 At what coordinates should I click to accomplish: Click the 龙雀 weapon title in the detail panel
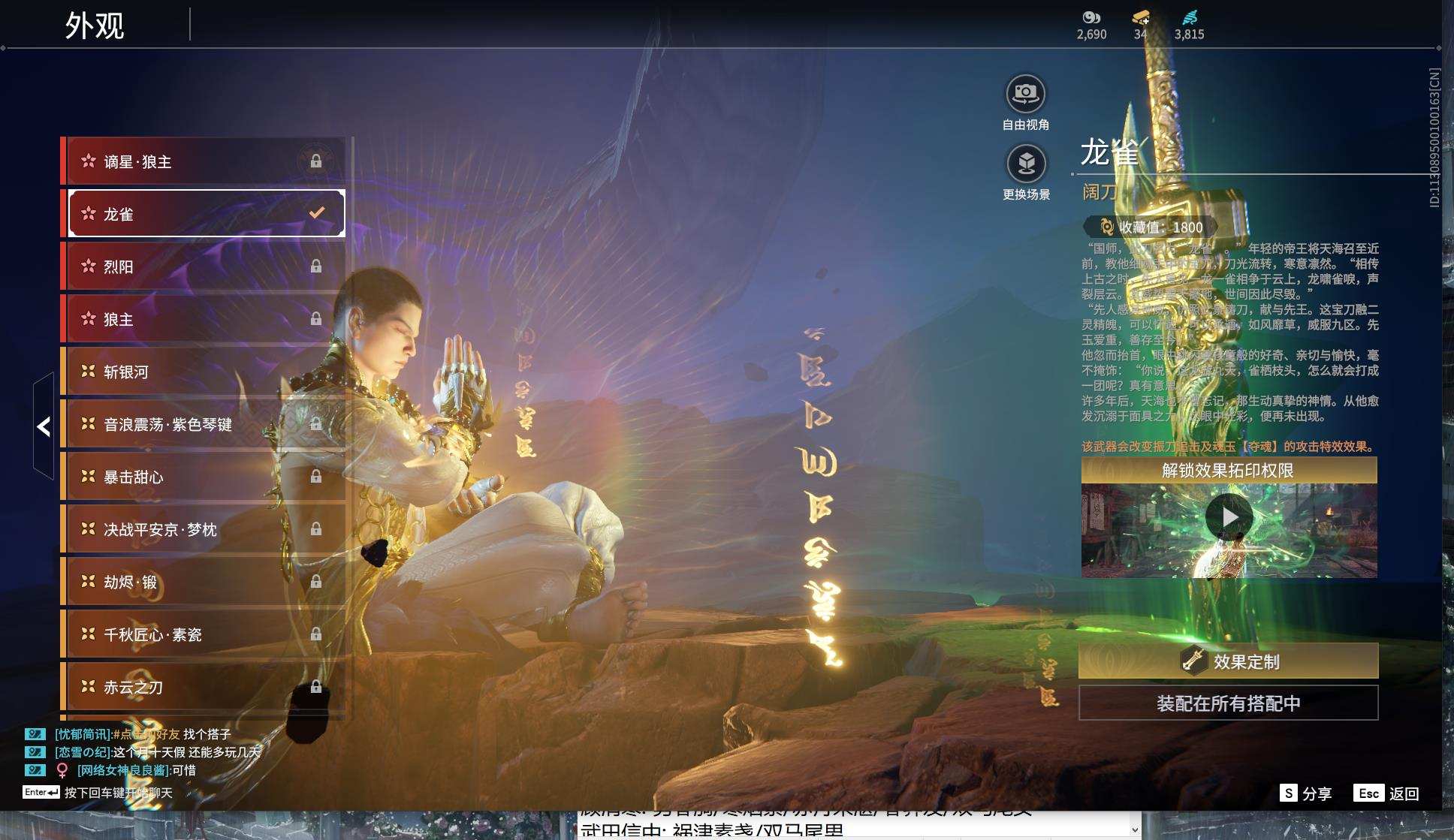click(1109, 152)
